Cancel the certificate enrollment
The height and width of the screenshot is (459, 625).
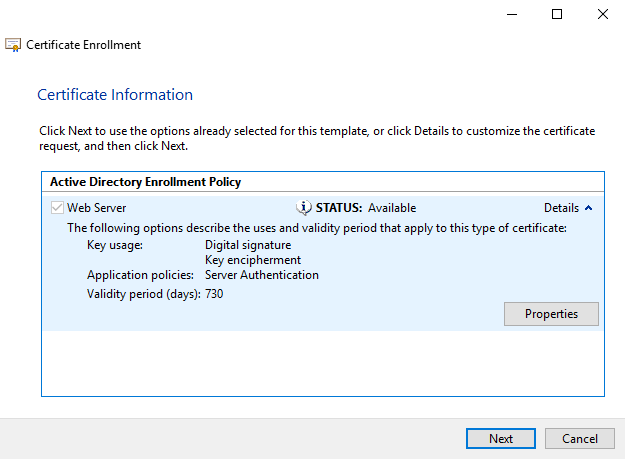pos(579,438)
